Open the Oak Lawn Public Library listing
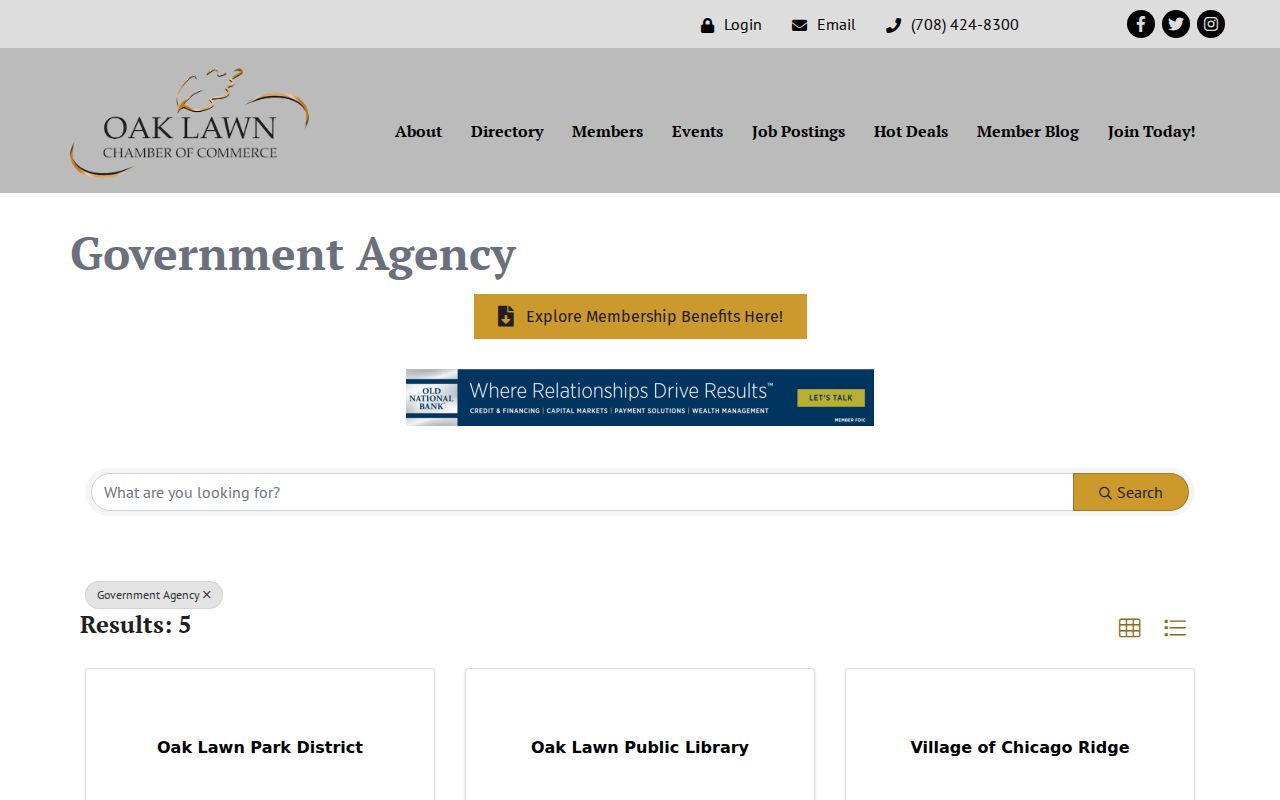This screenshot has width=1280, height=800. 640,747
